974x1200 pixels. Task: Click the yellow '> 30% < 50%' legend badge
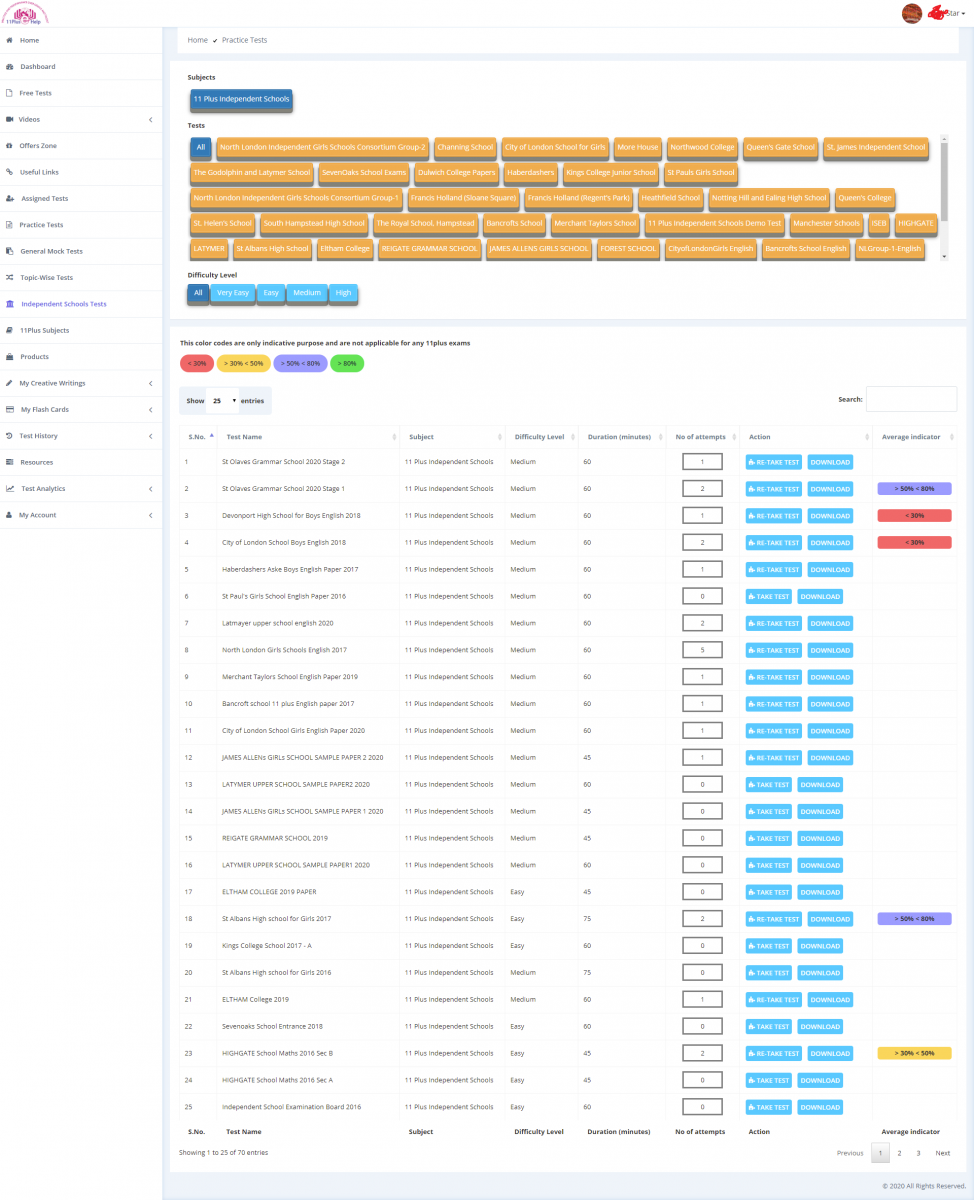243,363
